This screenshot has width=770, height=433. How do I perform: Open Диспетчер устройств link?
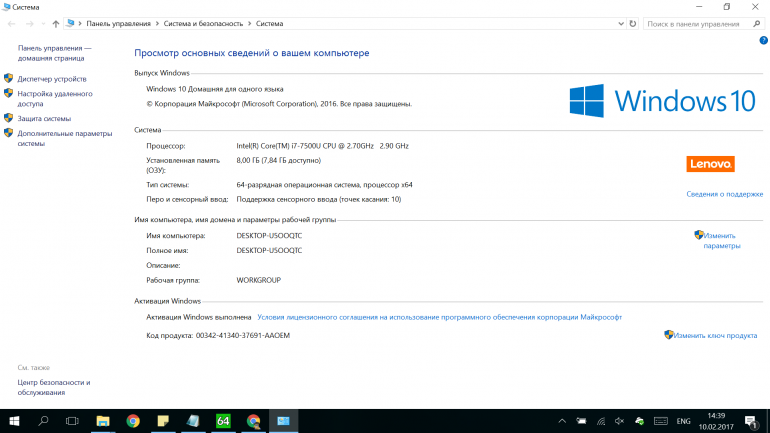tap(52, 79)
